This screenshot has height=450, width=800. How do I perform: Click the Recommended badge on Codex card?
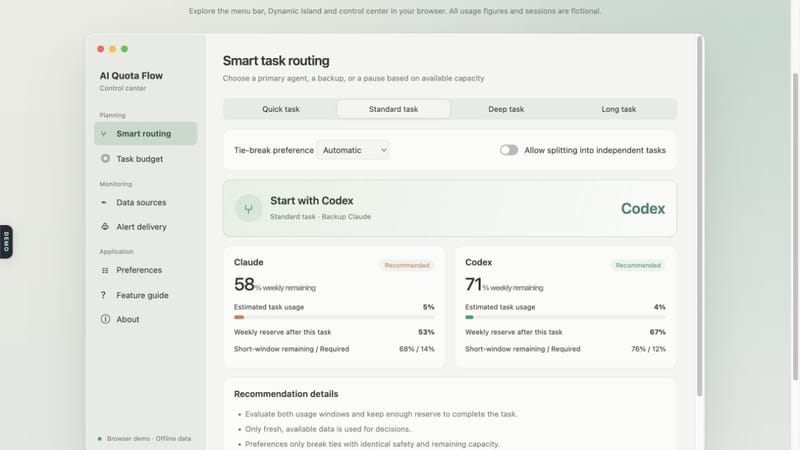[x=638, y=265]
